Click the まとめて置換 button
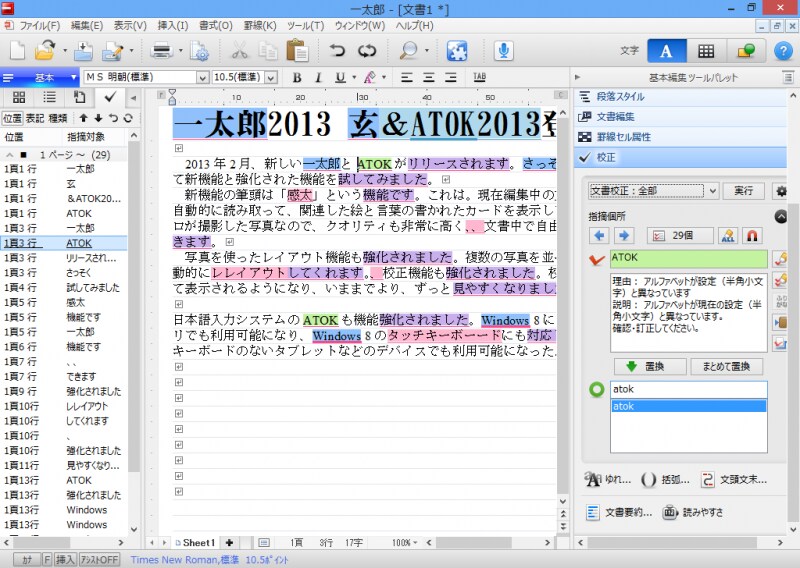 [726, 366]
